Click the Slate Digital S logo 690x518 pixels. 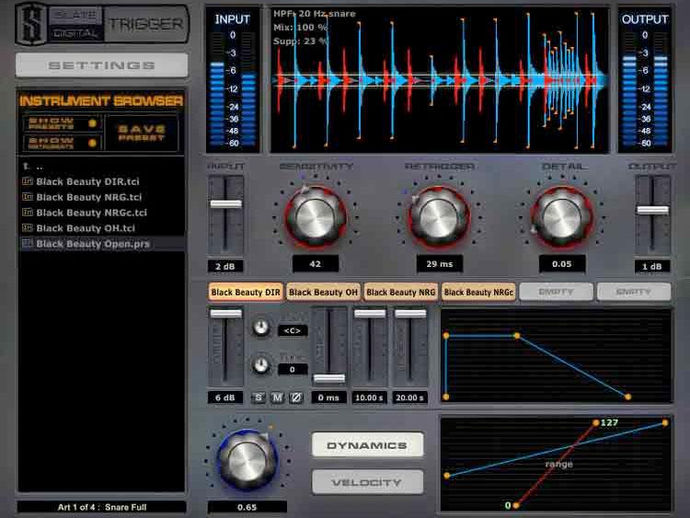point(32,24)
